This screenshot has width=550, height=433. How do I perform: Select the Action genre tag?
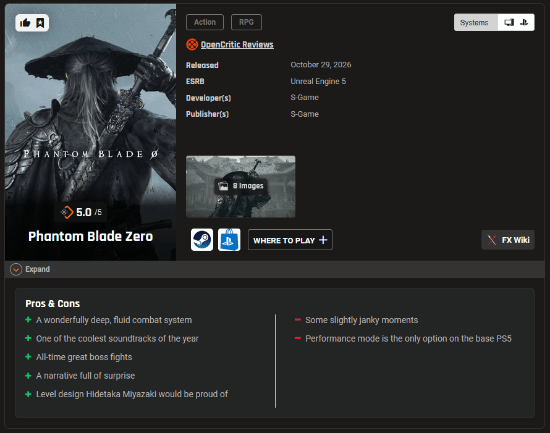pyautogui.click(x=205, y=22)
